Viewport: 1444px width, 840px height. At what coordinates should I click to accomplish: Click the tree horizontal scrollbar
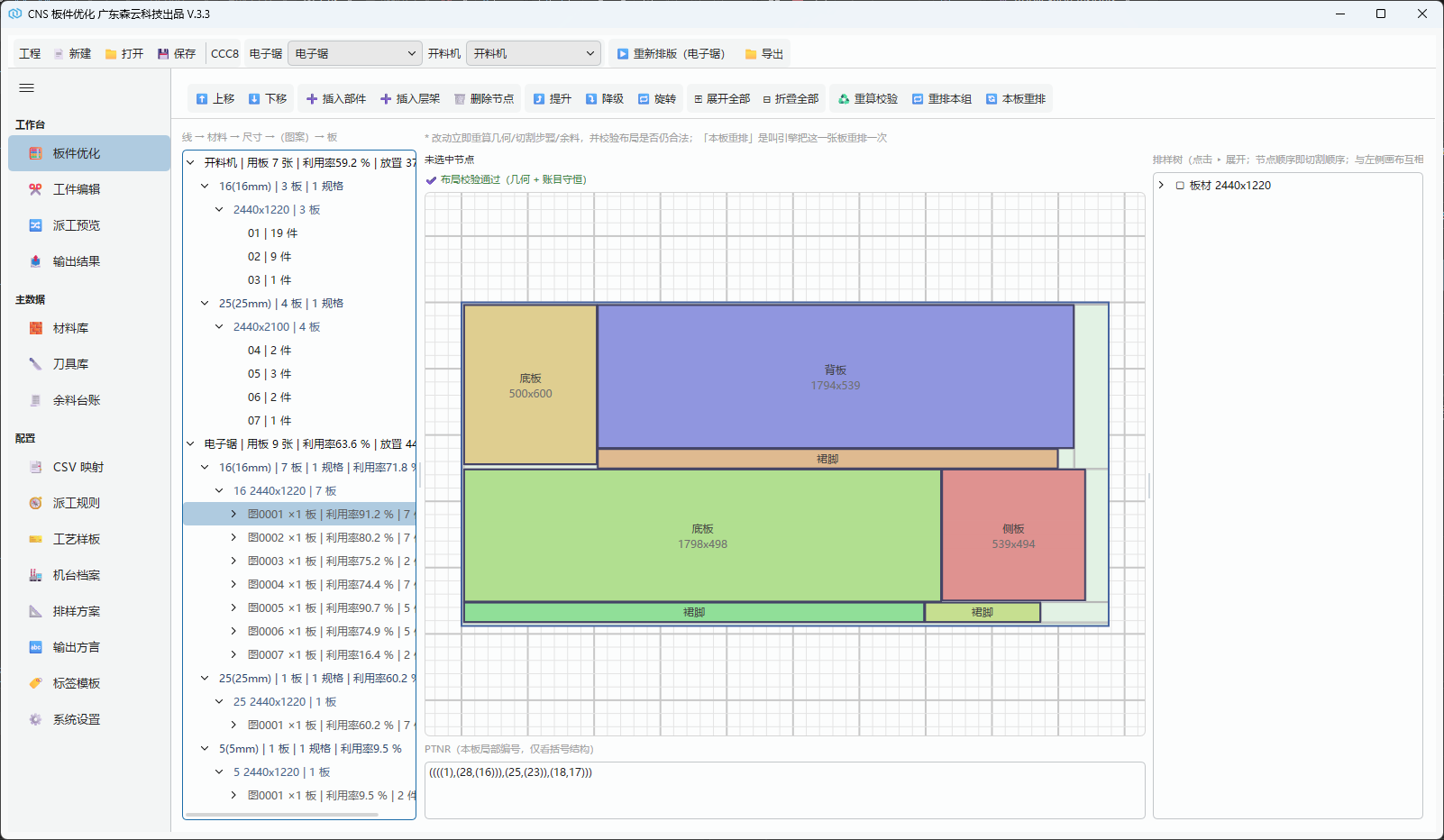(x=281, y=815)
